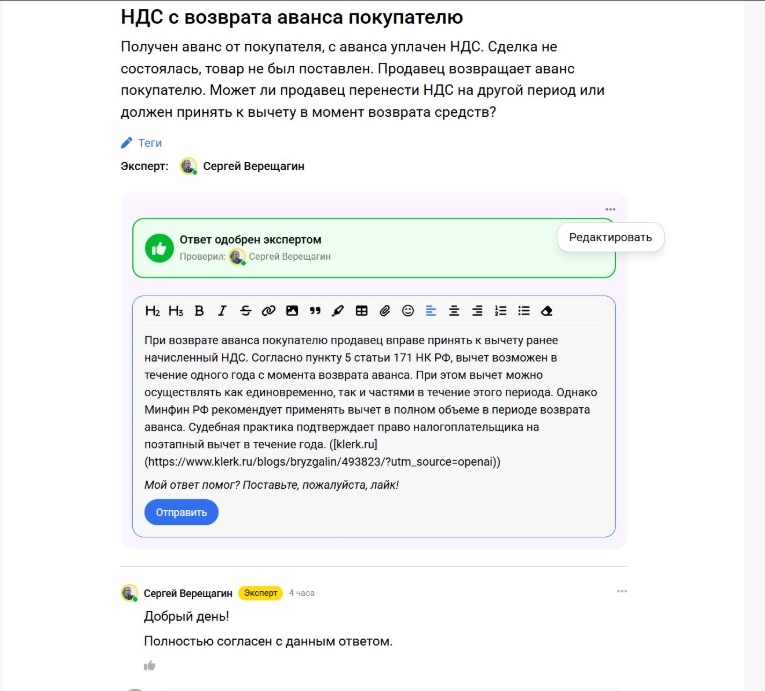The image size is (765, 691).
Task: Open three-dot menu on Сергей Верещагин's comment
Action: click(622, 592)
